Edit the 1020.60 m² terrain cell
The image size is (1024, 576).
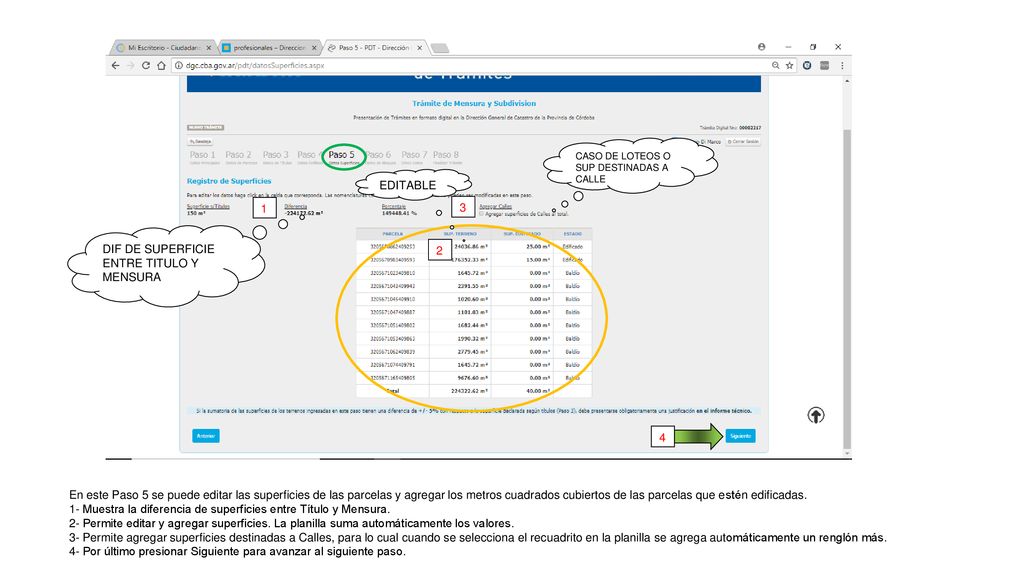tap(460, 299)
